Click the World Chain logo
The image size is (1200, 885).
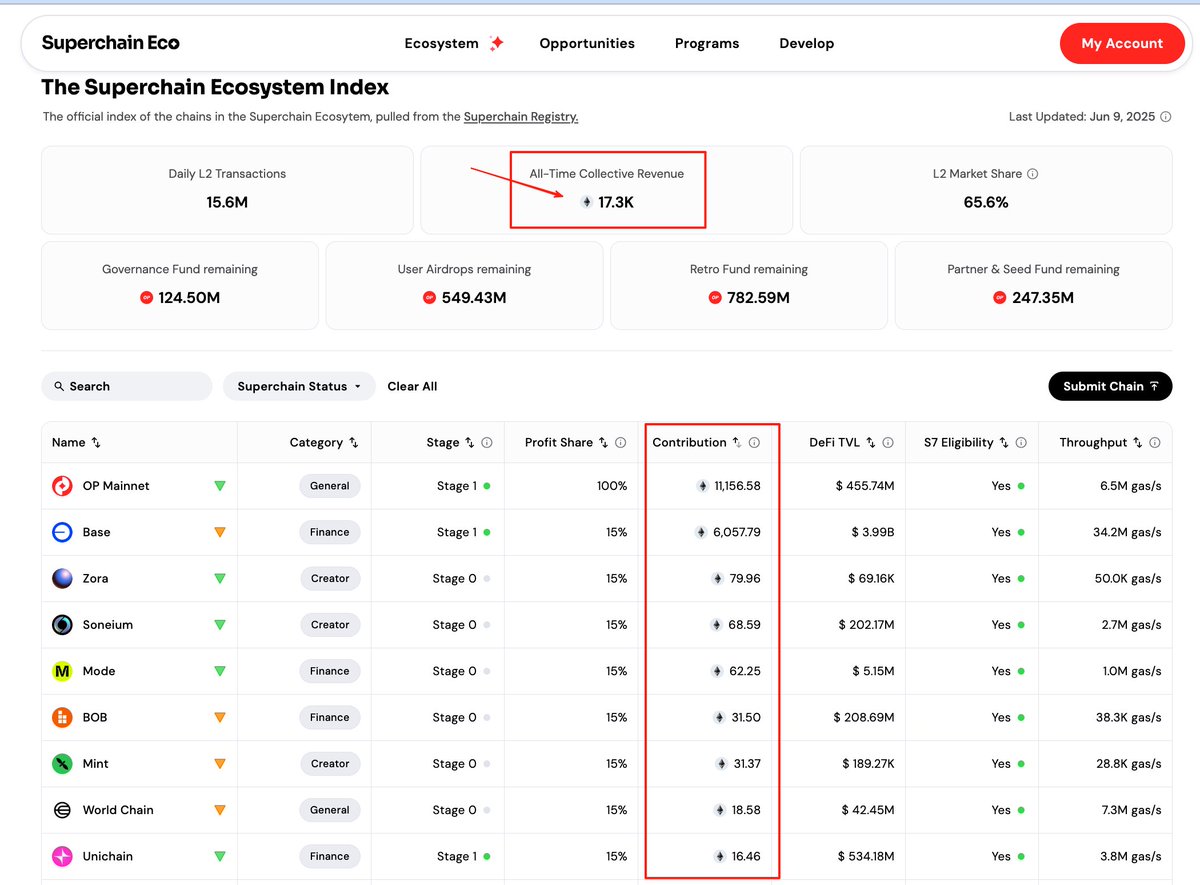click(x=62, y=810)
